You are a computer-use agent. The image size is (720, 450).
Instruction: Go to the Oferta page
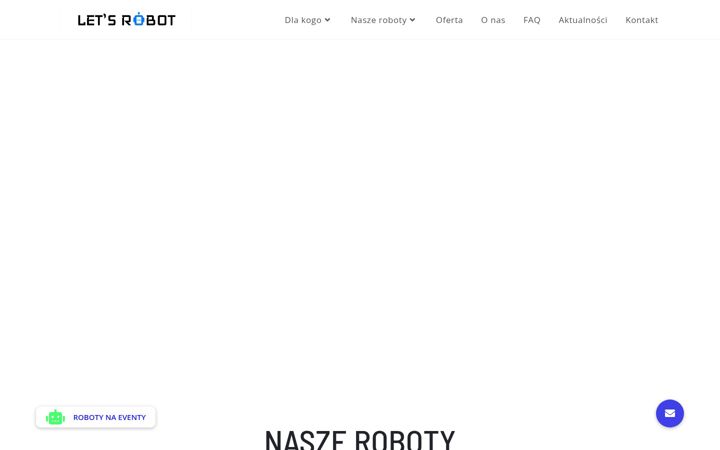449,20
